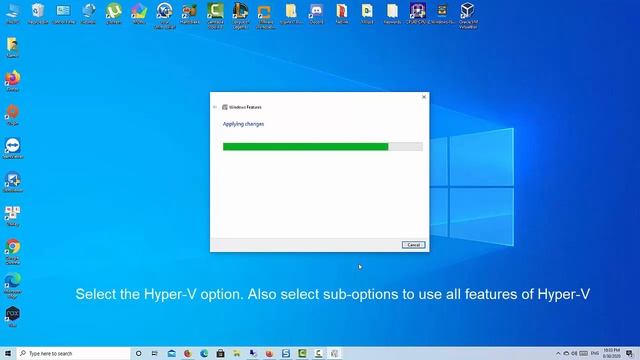Viewport: 640px width, 360px height.
Task: Open Microsoft Store from the taskbar
Action: pos(220,353)
